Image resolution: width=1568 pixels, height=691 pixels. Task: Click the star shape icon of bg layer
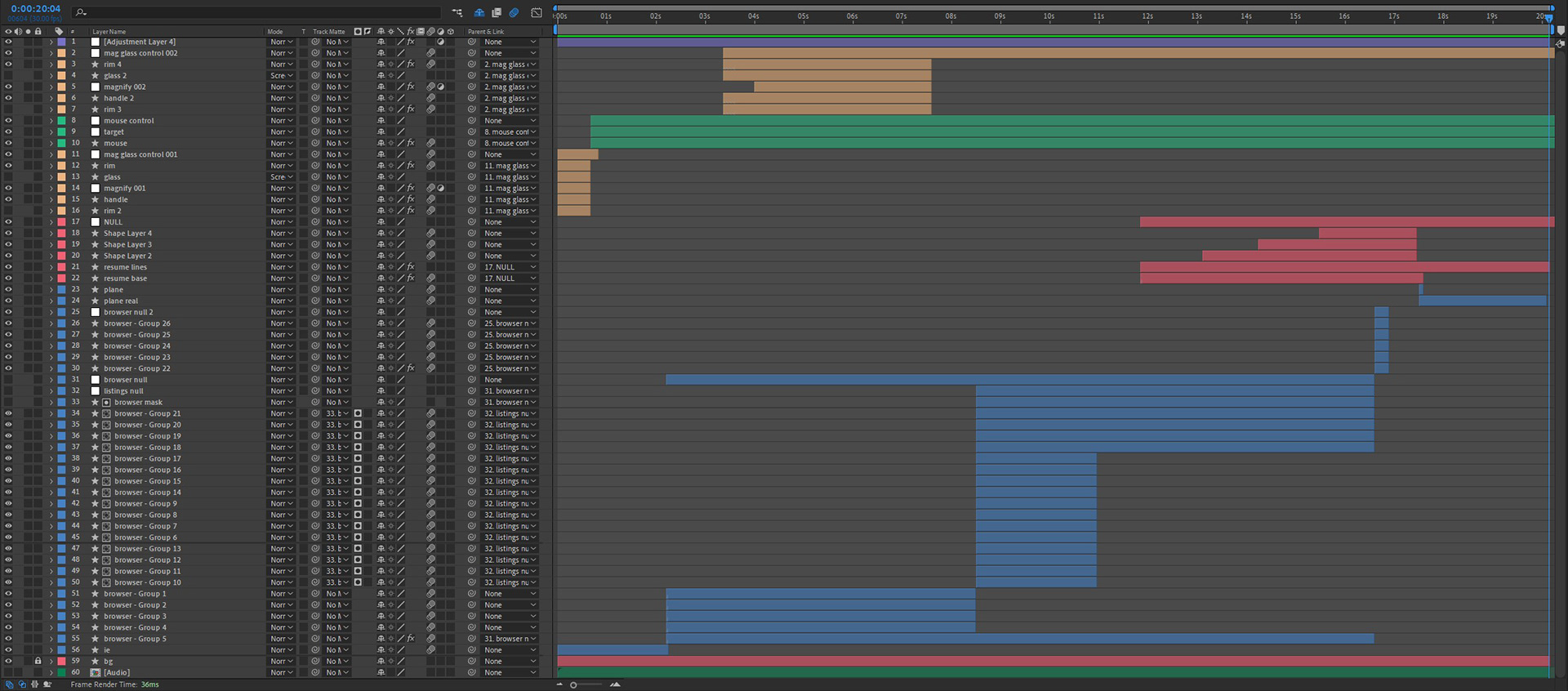coord(95,662)
